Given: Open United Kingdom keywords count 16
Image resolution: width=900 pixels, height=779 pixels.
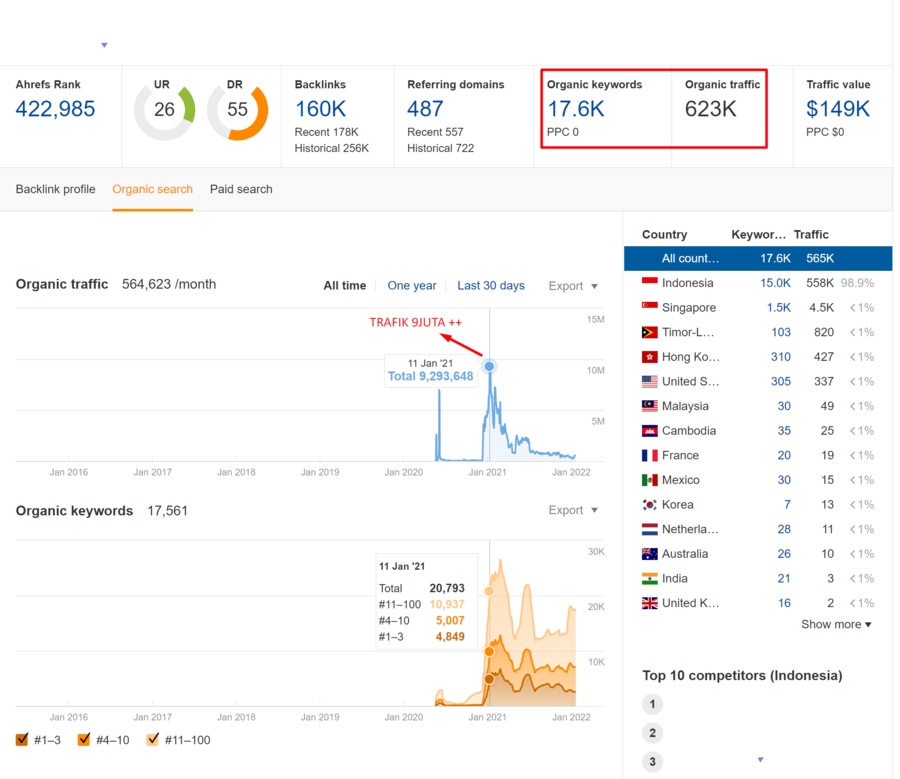Looking at the screenshot, I should (784, 603).
